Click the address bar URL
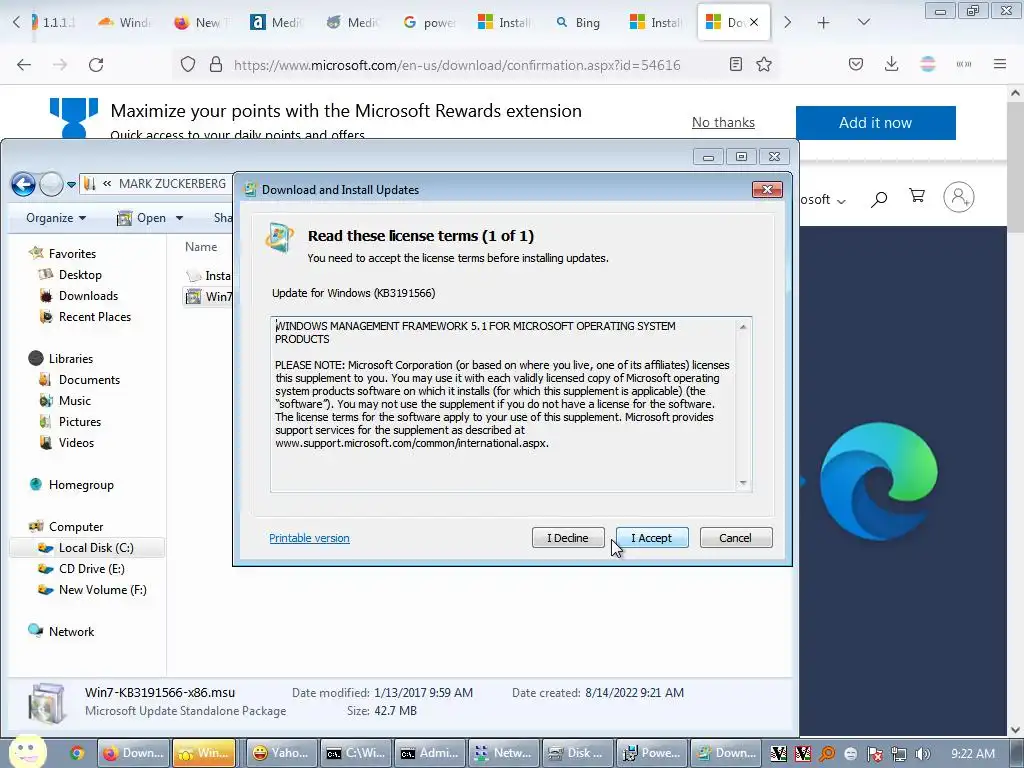Image resolution: width=1024 pixels, height=768 pixels. 457,65
